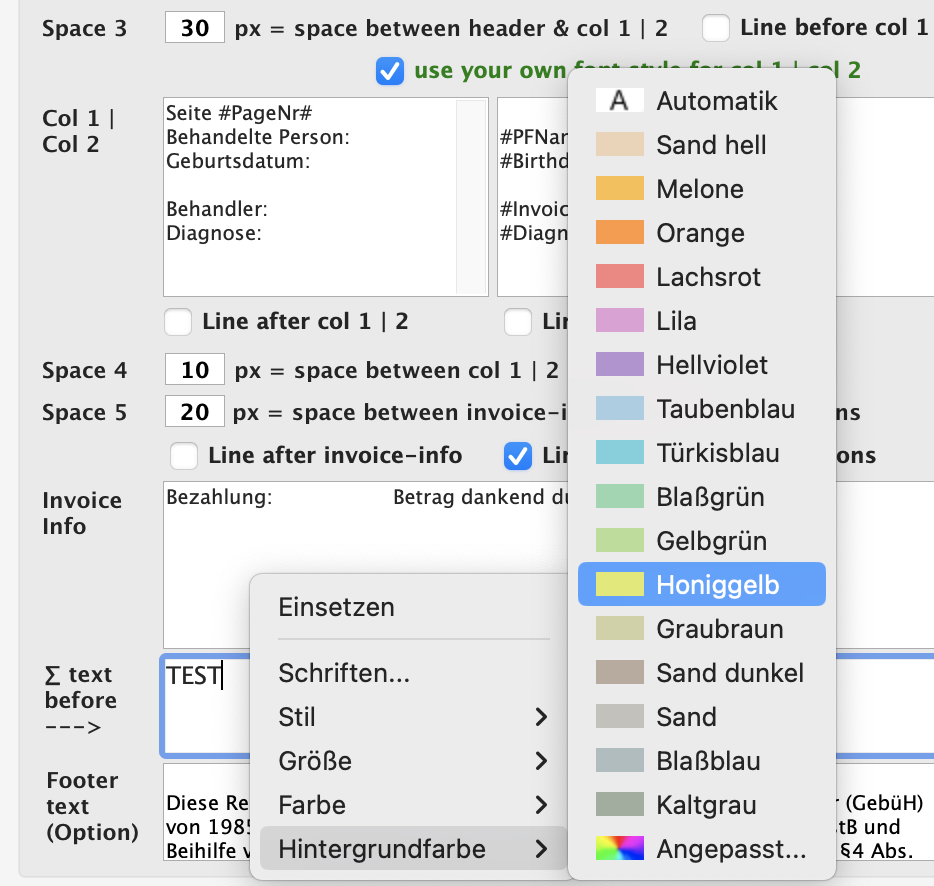Check the 'Line after invoice-info' box
934x886 pixels.
point(184,456)
